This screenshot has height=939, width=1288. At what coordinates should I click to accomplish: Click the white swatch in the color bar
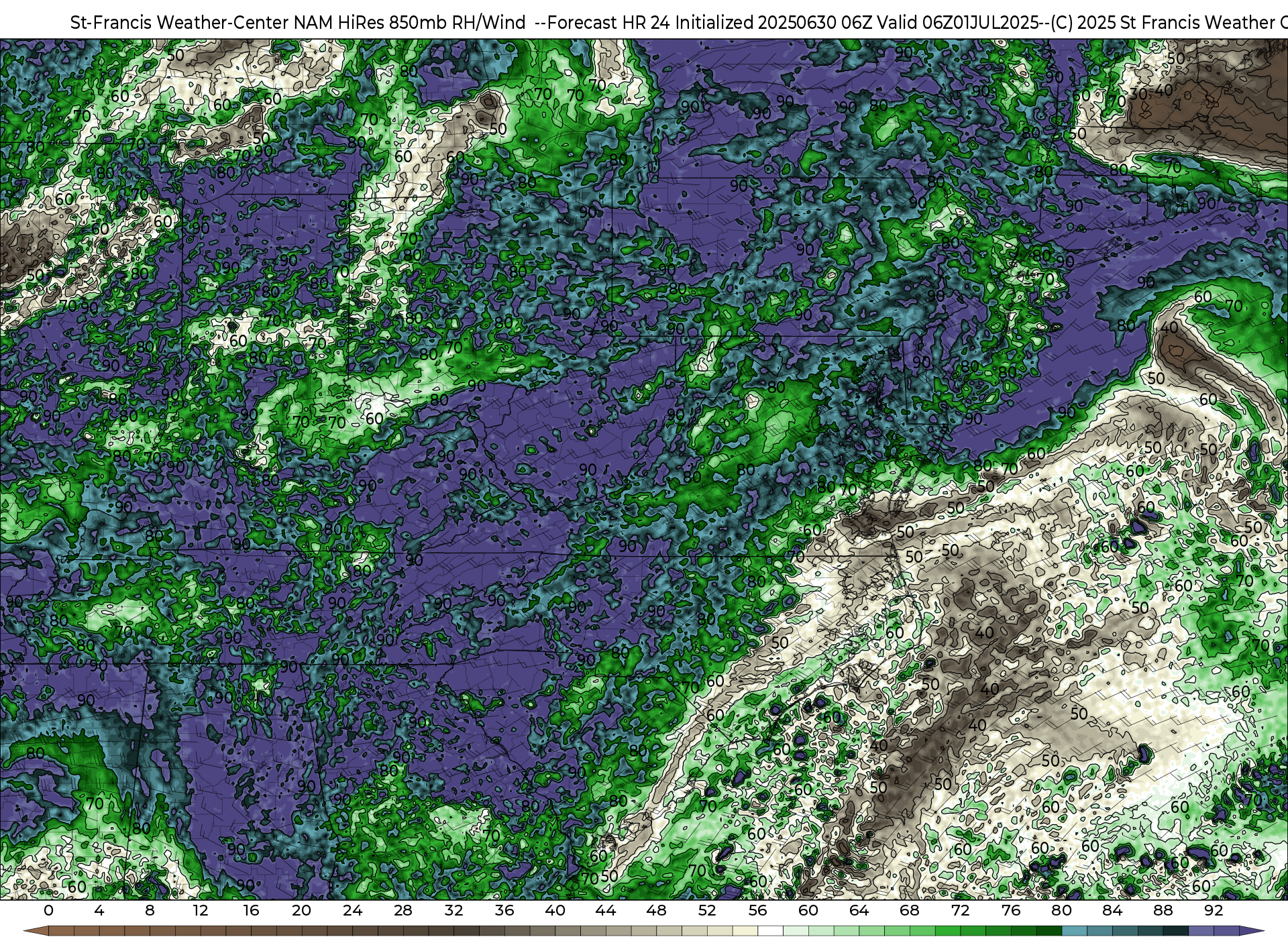point(770,931)
